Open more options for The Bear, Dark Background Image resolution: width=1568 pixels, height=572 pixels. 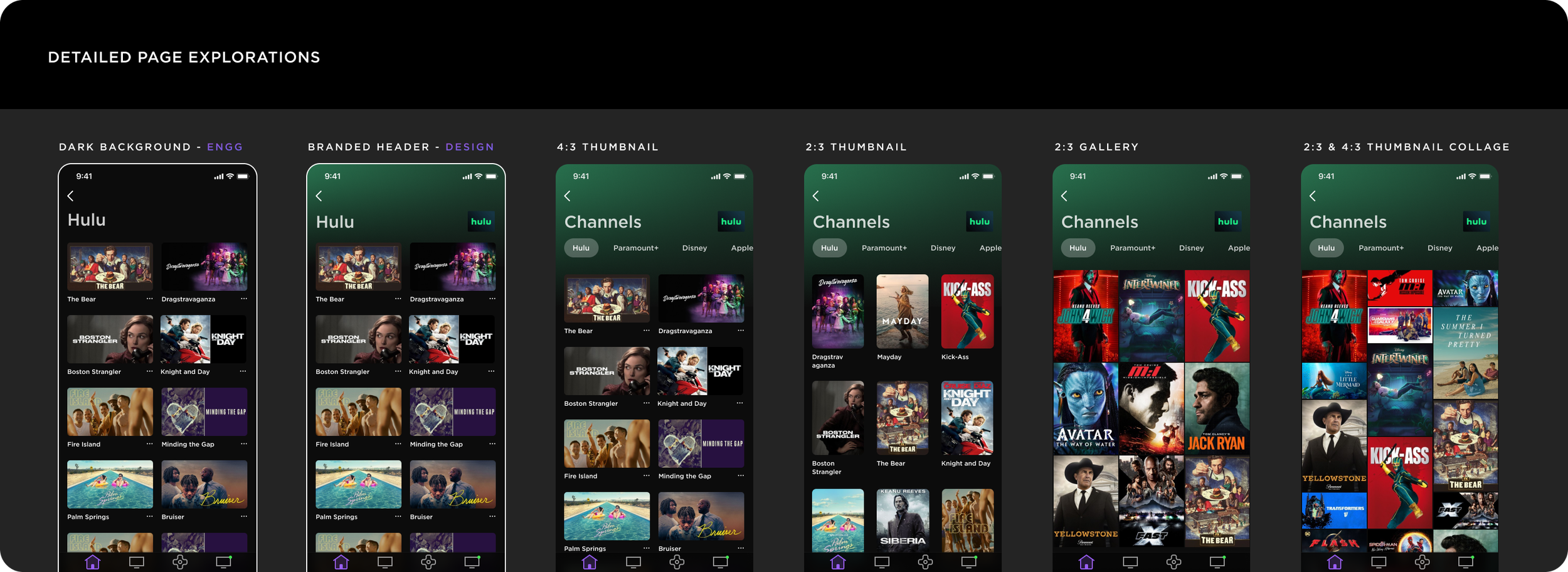(149, 299)
